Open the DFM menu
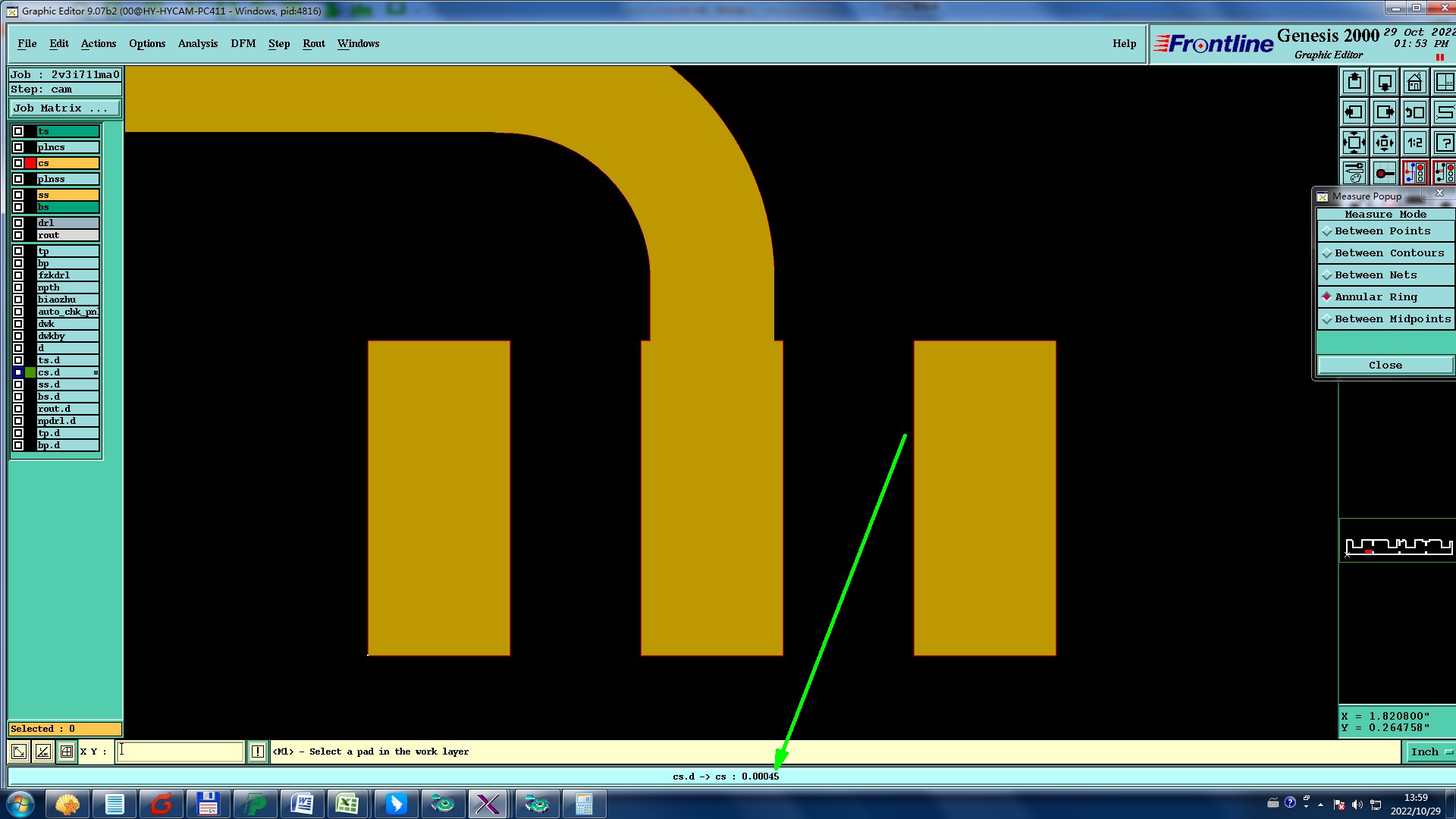Screen dimensions: 1456x819 243,43
